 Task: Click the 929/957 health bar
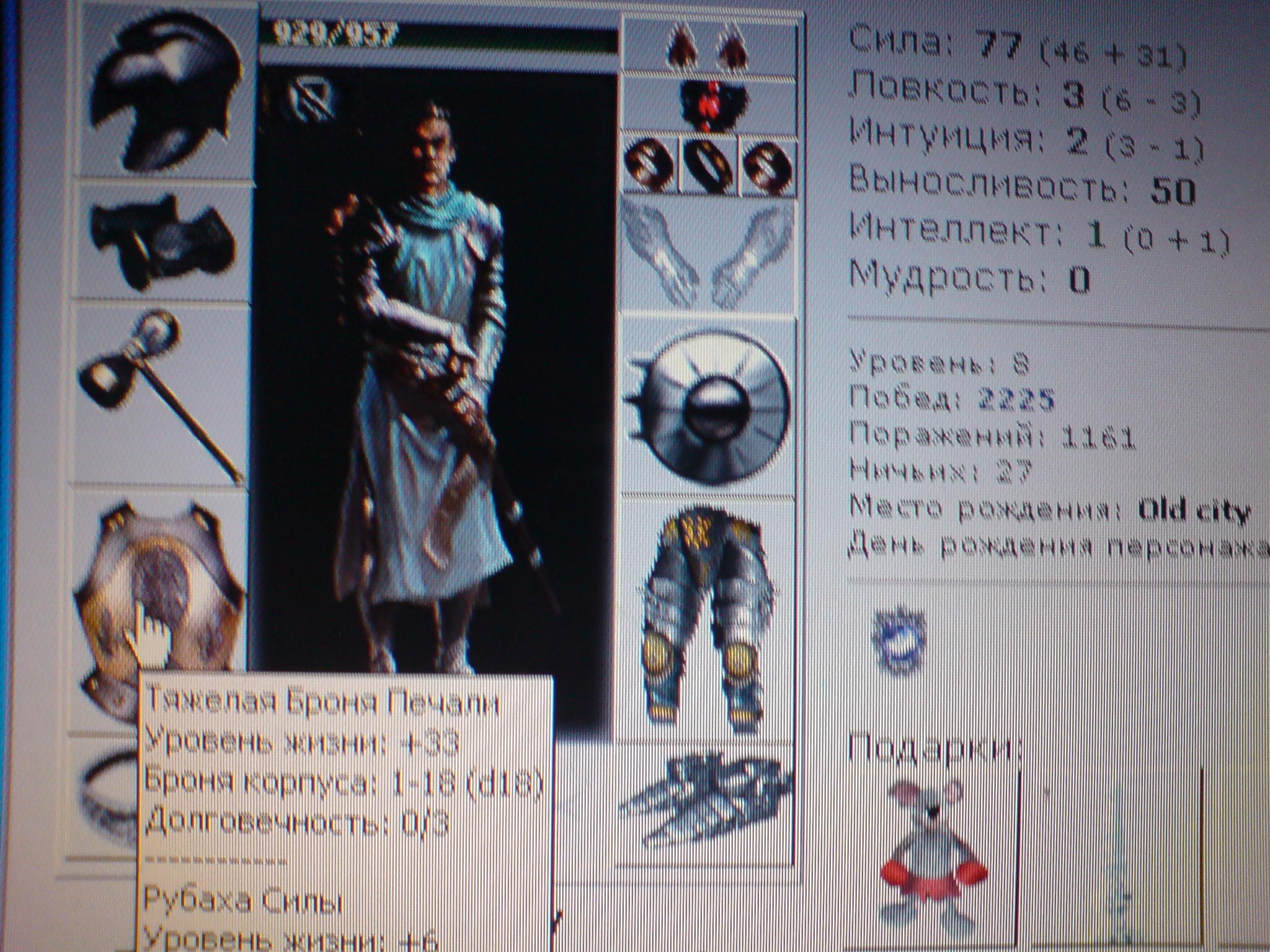pos(438,37)
